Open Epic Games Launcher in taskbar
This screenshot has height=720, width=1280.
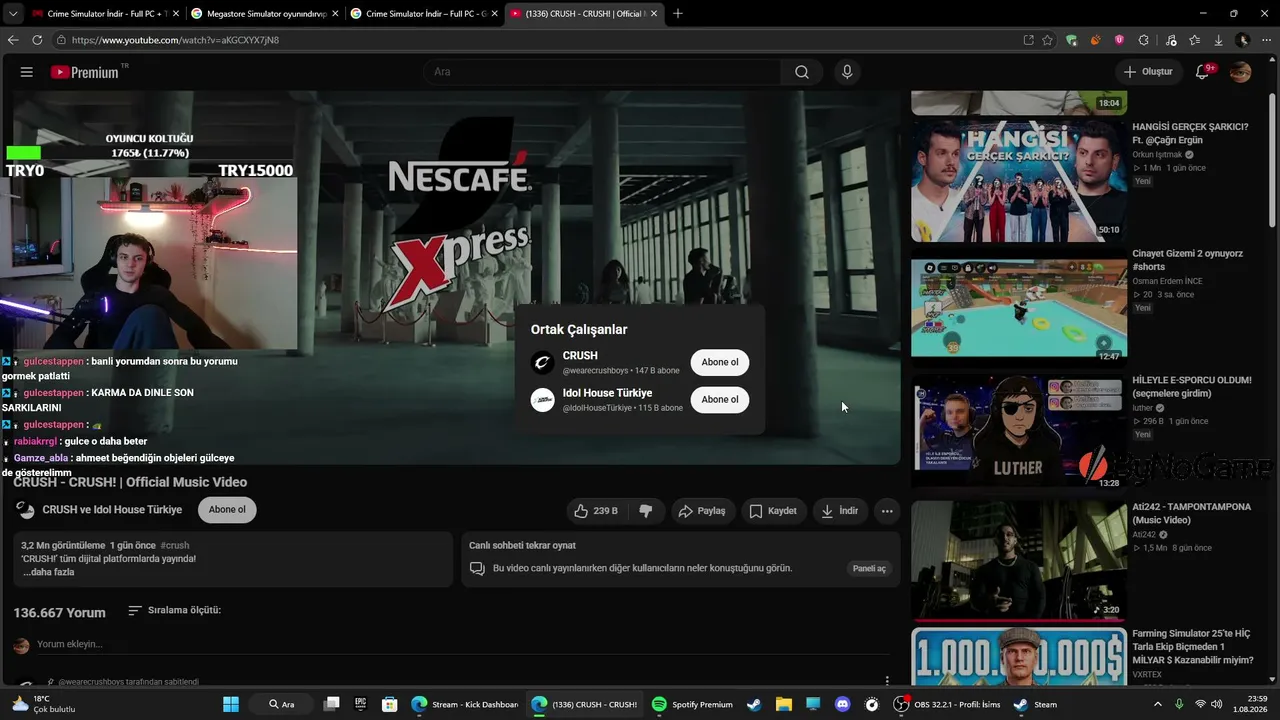point(360,704)
